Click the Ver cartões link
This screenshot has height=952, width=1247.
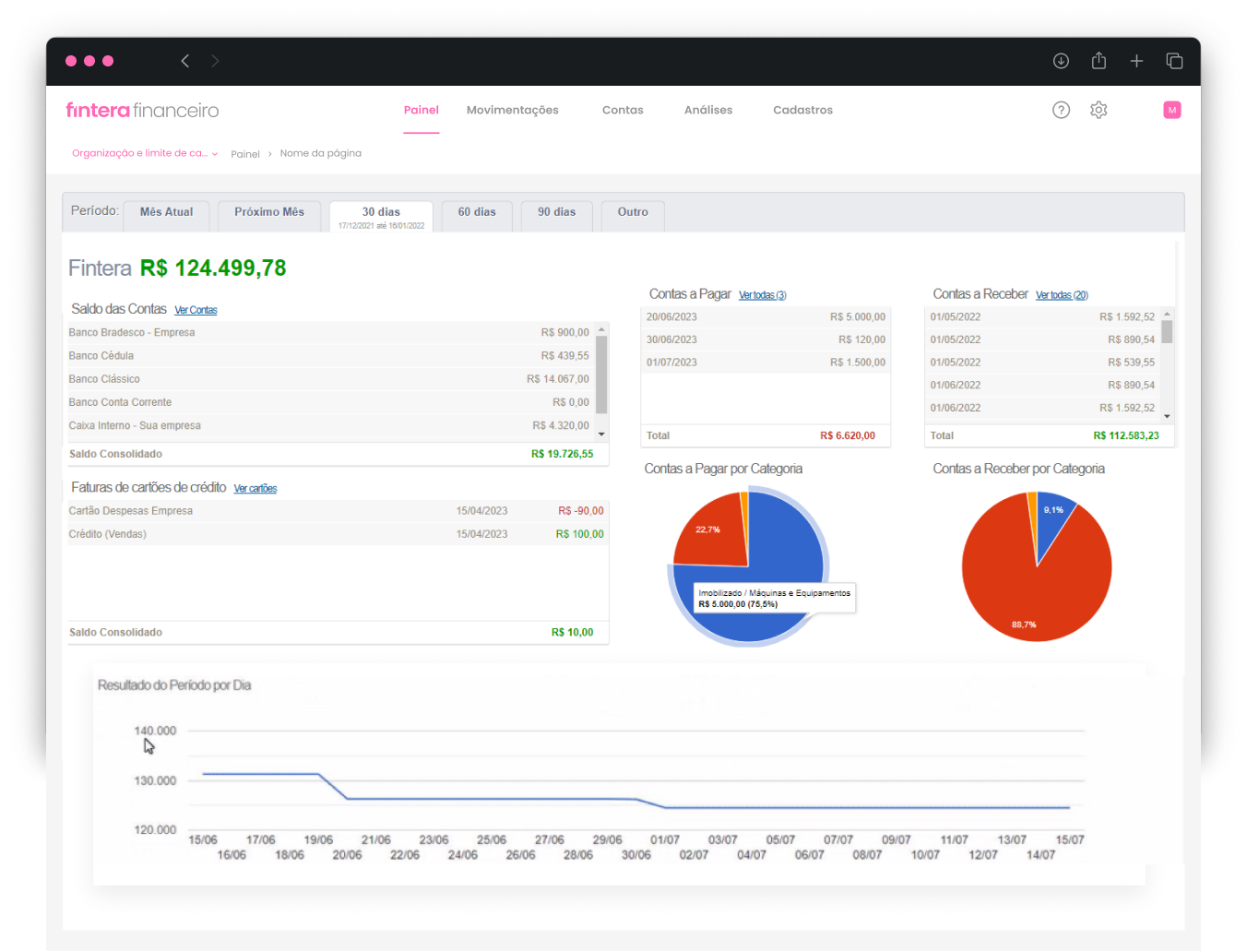coord(255,489)
